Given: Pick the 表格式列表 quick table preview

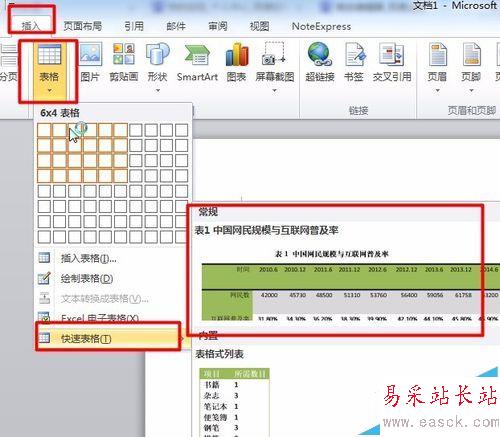Looking at the screenshot, I should tap(235, 402).
